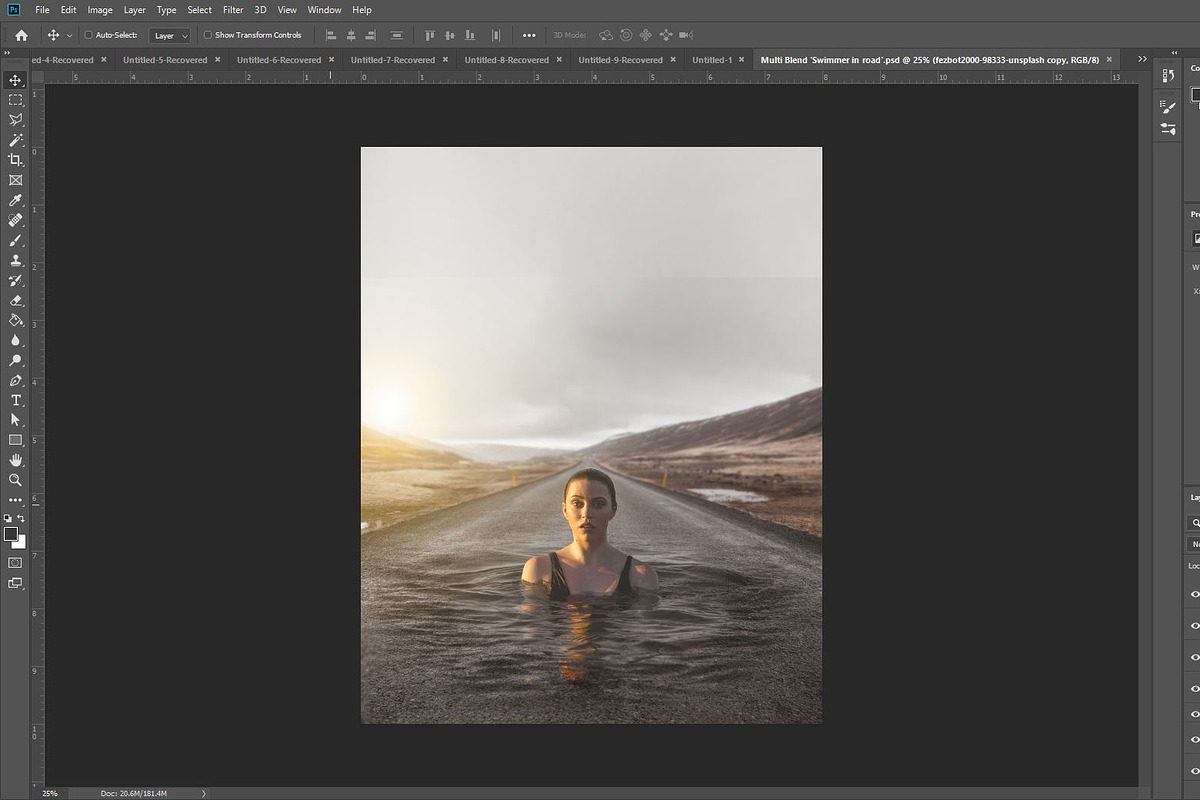Show hidden document tabs overflow arrows
This screenshot has width=1200, height=800.
pos(1143,59)
